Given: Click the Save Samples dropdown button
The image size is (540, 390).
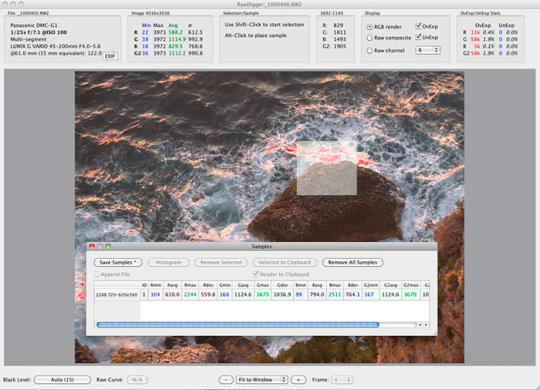Looking at the screenshot, I should point(118,263).
